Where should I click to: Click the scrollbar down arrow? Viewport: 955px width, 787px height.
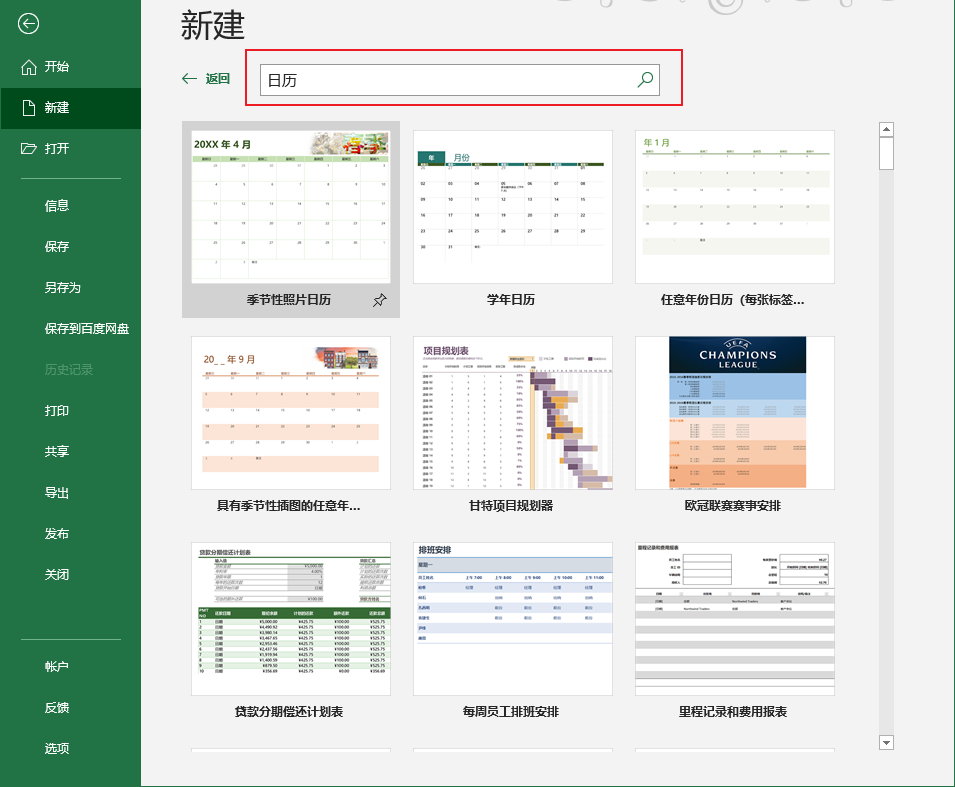point(886,743)
